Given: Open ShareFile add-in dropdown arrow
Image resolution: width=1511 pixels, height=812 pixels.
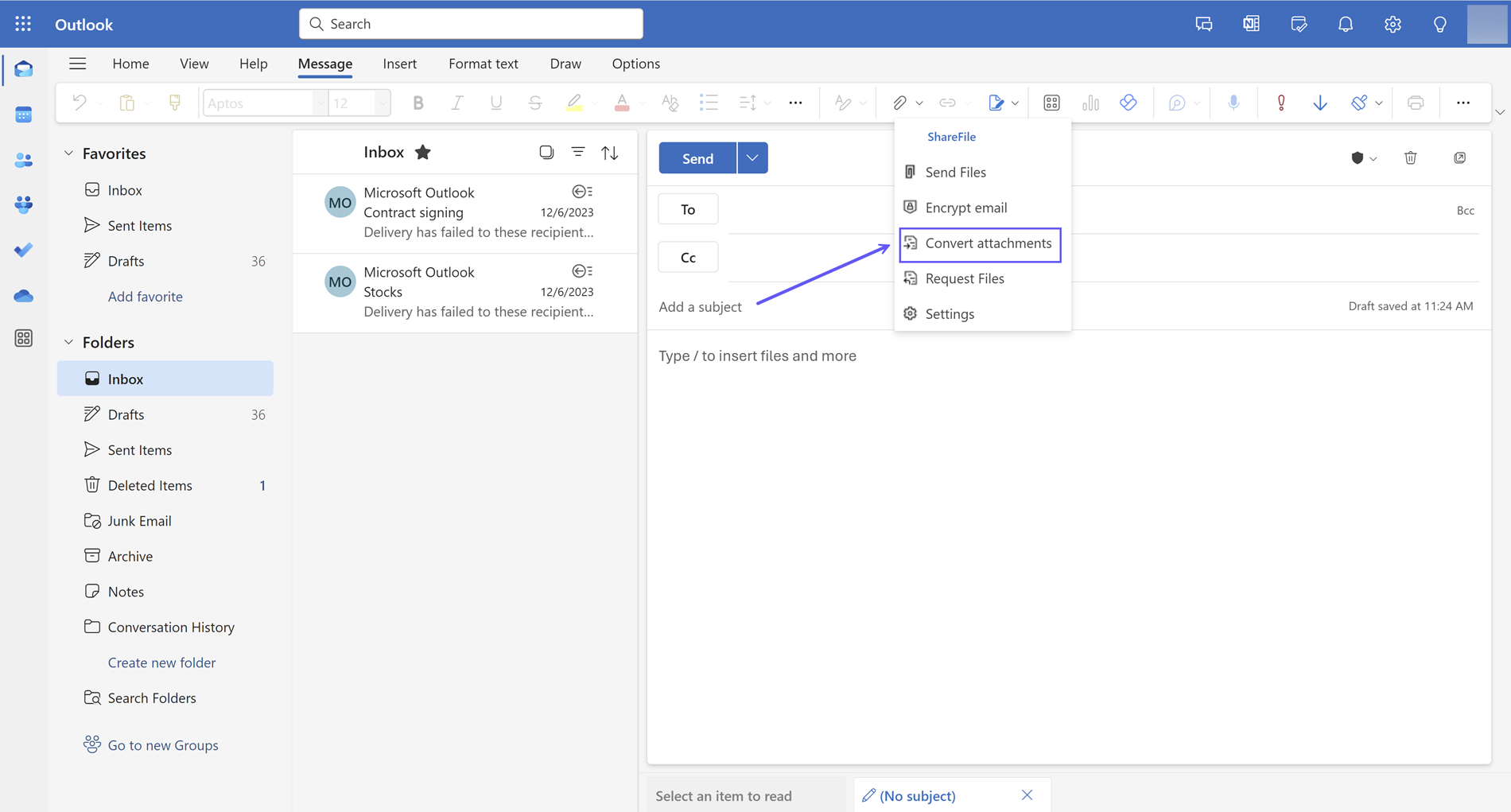Looking at the screenshot, I should coord(1015,103).
